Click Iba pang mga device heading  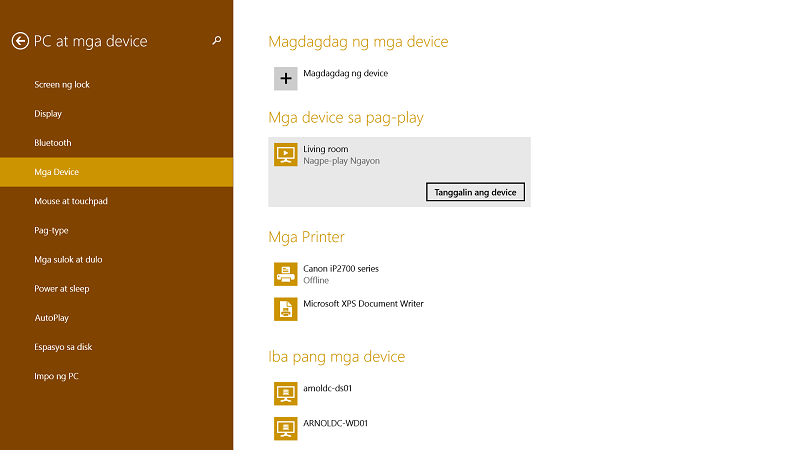(337, 357)
